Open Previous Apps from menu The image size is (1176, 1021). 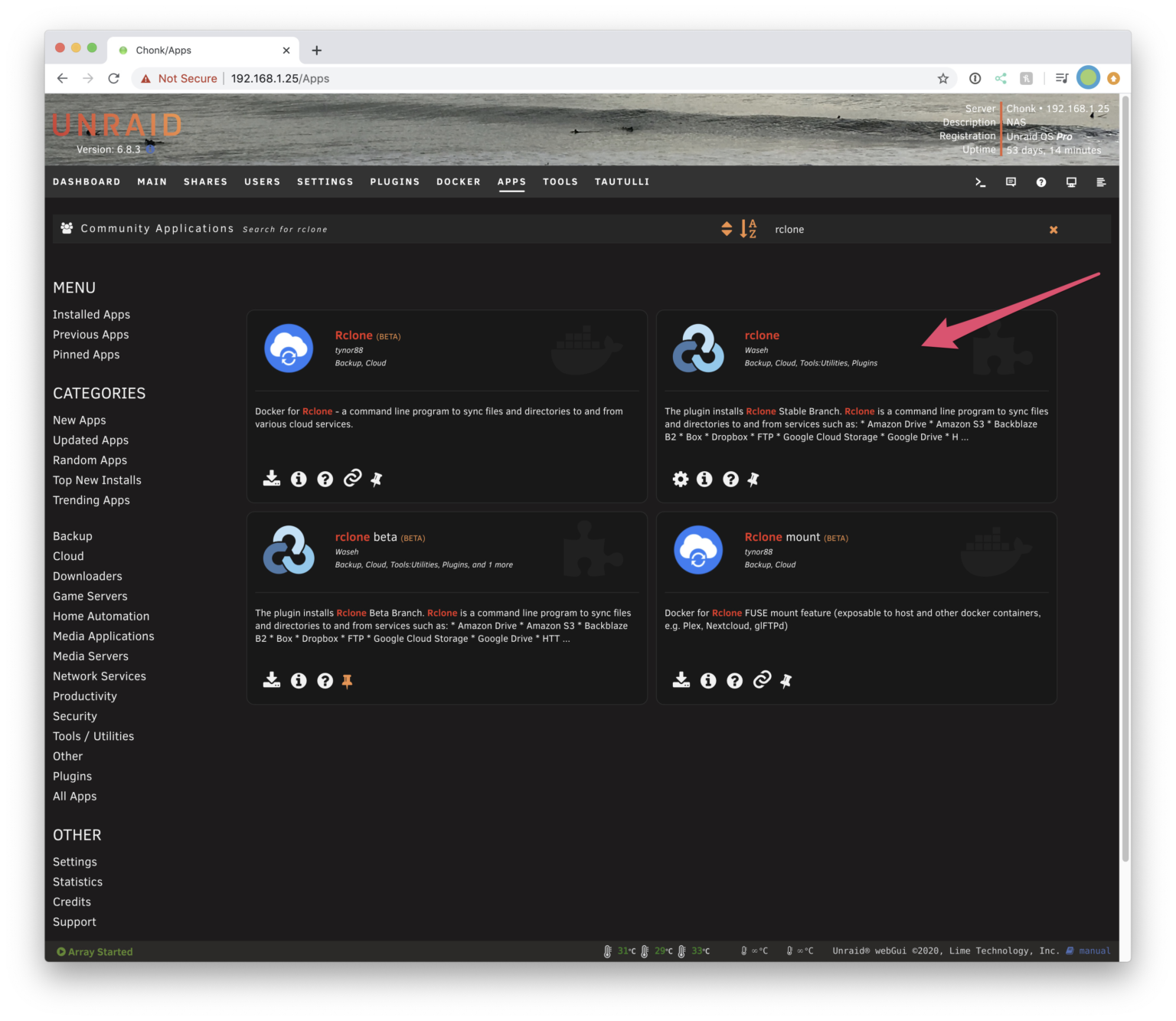(x=90, y=335)
